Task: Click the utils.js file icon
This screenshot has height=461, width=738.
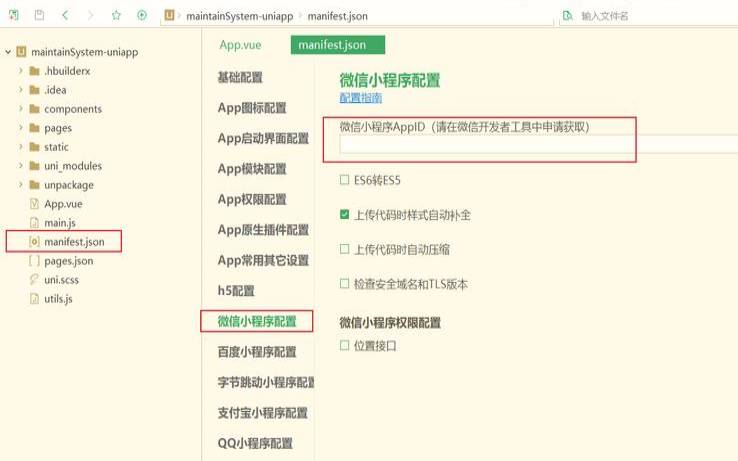Action: pos(34,299)
